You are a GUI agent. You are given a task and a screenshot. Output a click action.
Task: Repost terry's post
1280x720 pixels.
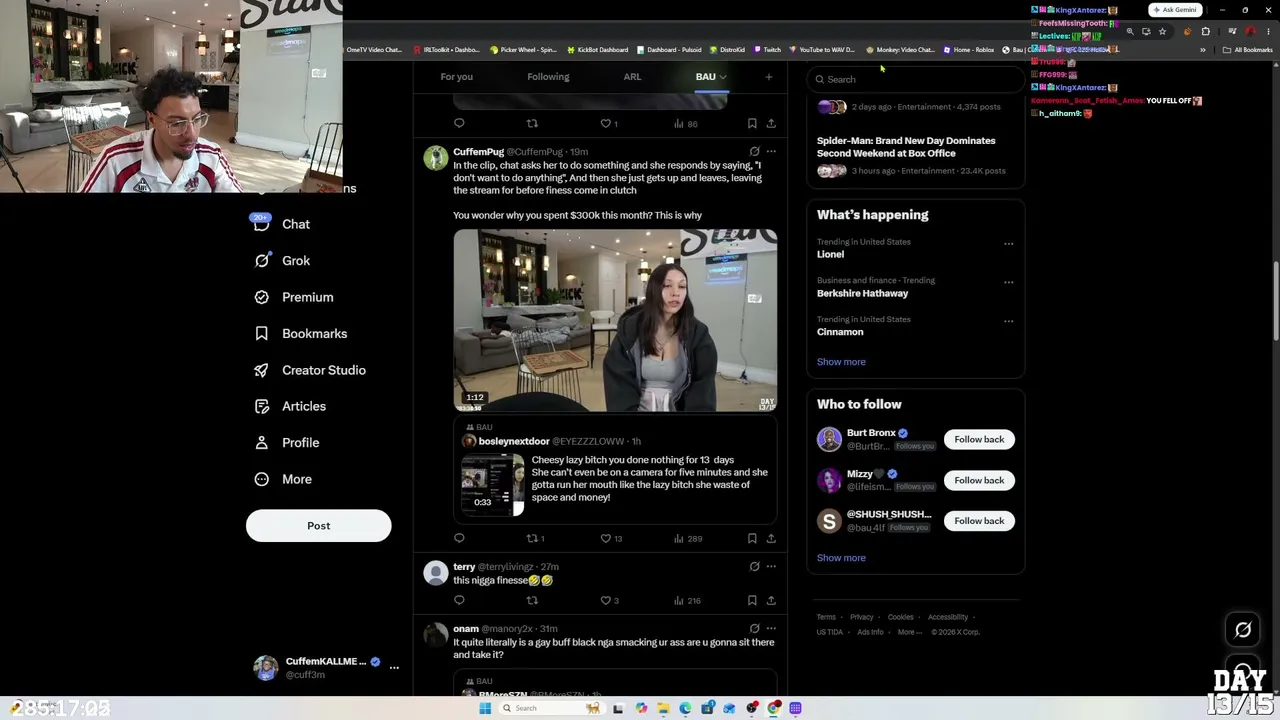tap(532, 600)
